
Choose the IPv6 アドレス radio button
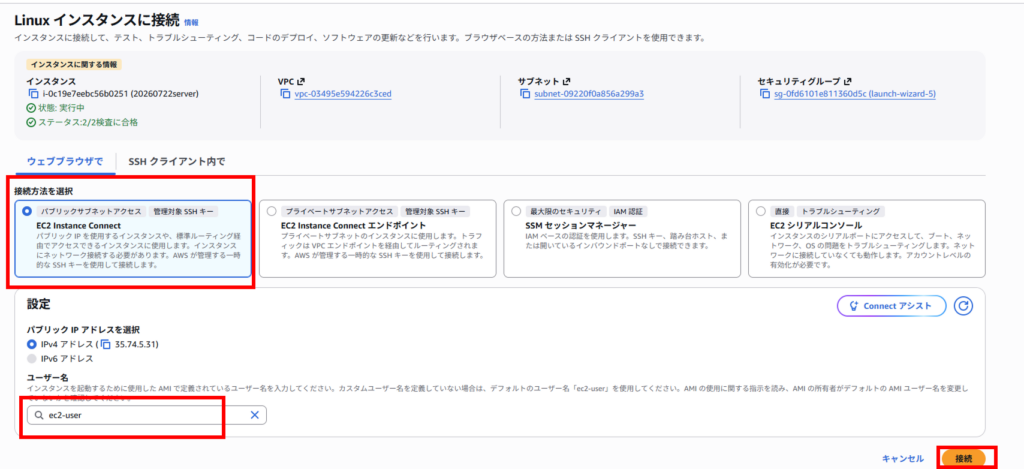click(x=31, y=359)
